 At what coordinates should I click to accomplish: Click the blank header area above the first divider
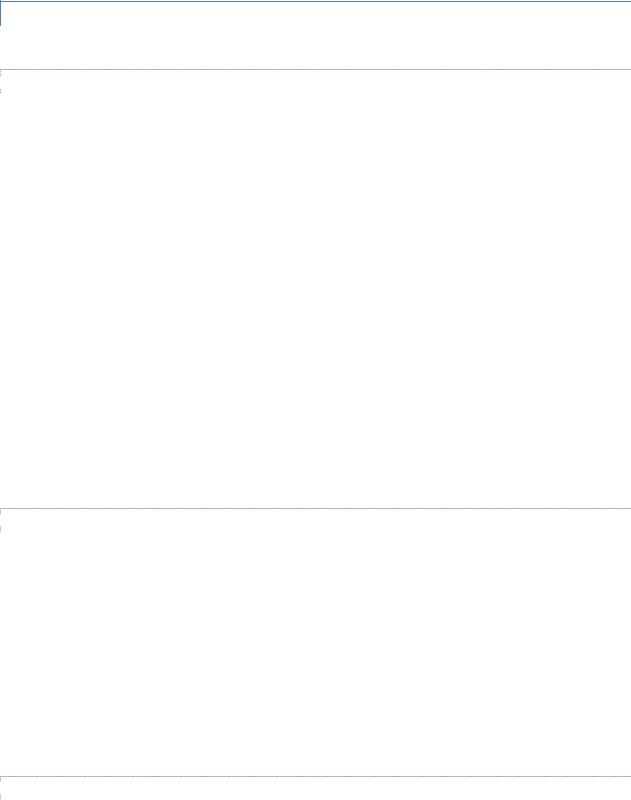tap(315, 36)
